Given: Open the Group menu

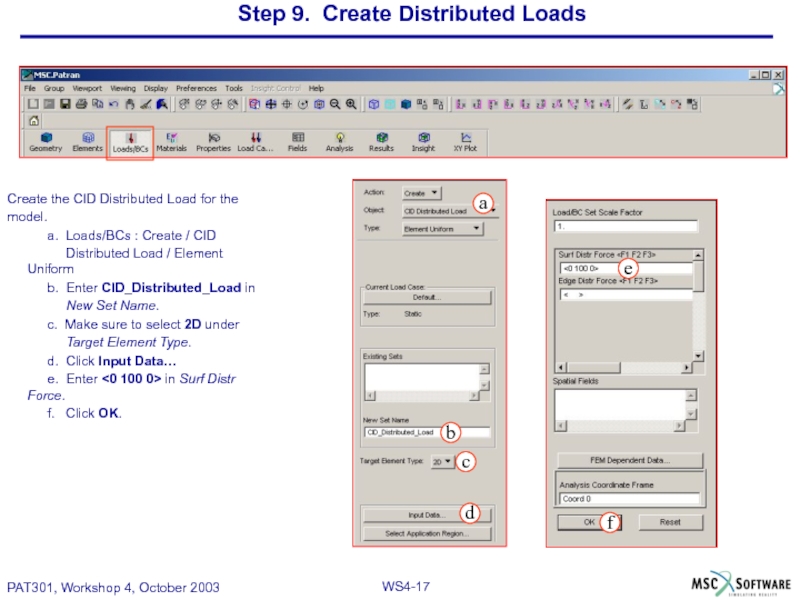Looking at the screenshot, I should (x=54, y=88).
